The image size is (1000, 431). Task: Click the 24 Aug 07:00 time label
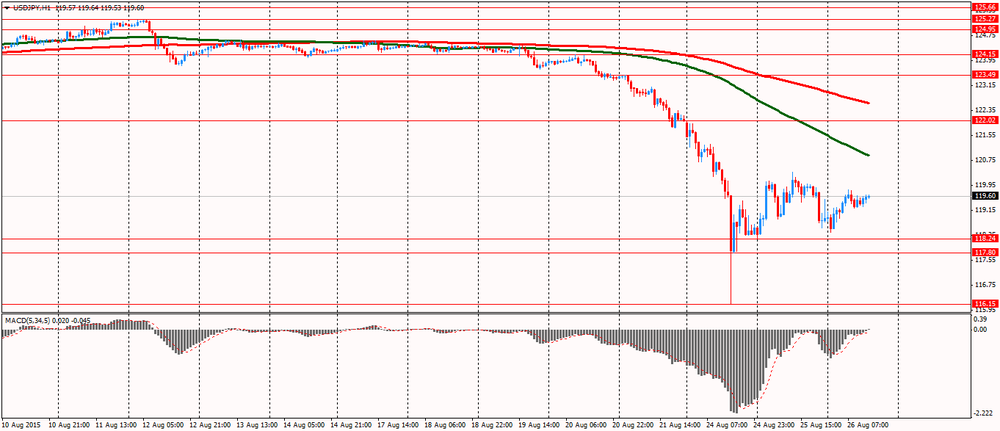coord(727,424)
